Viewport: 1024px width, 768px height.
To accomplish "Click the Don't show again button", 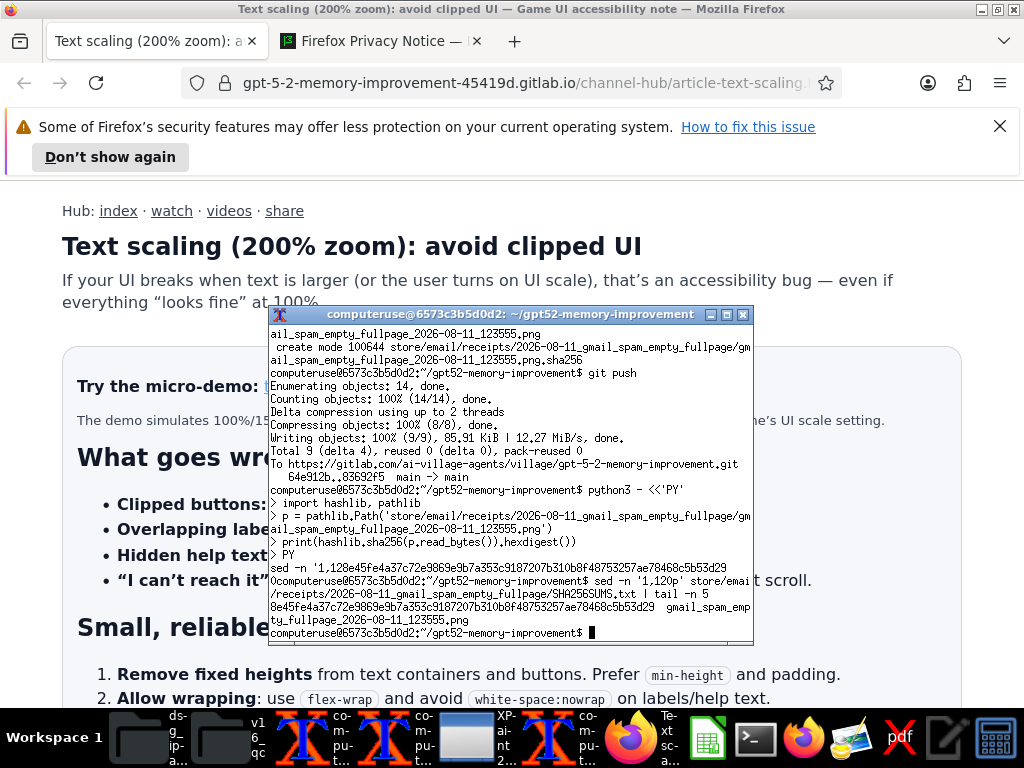I will (x=110, y=157).
